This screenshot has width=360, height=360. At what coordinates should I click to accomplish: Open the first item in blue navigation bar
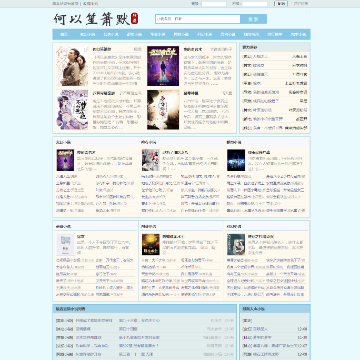pyautogui.click(x=64, y=34)
